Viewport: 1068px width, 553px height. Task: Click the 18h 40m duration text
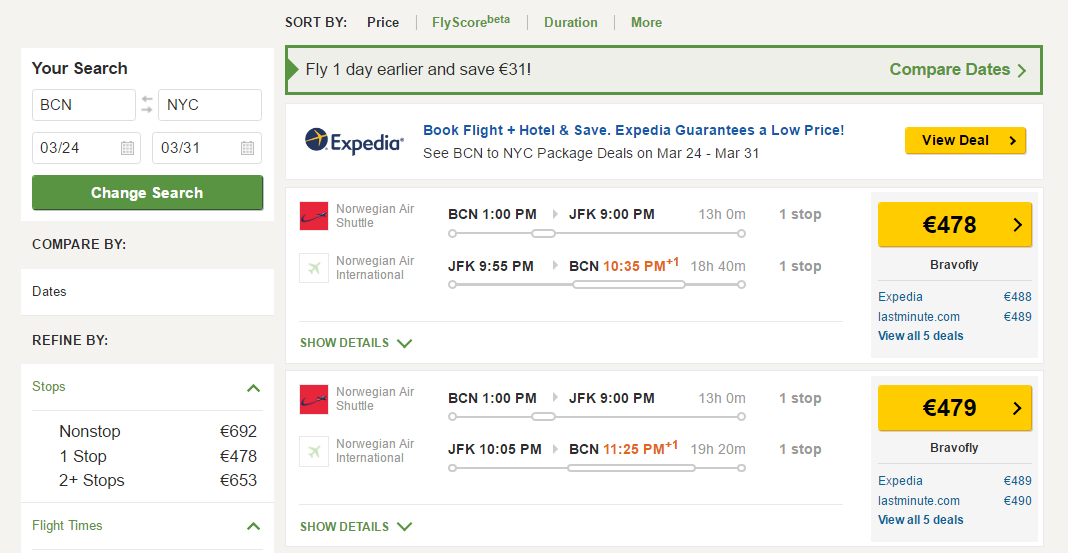coord(718,266)
